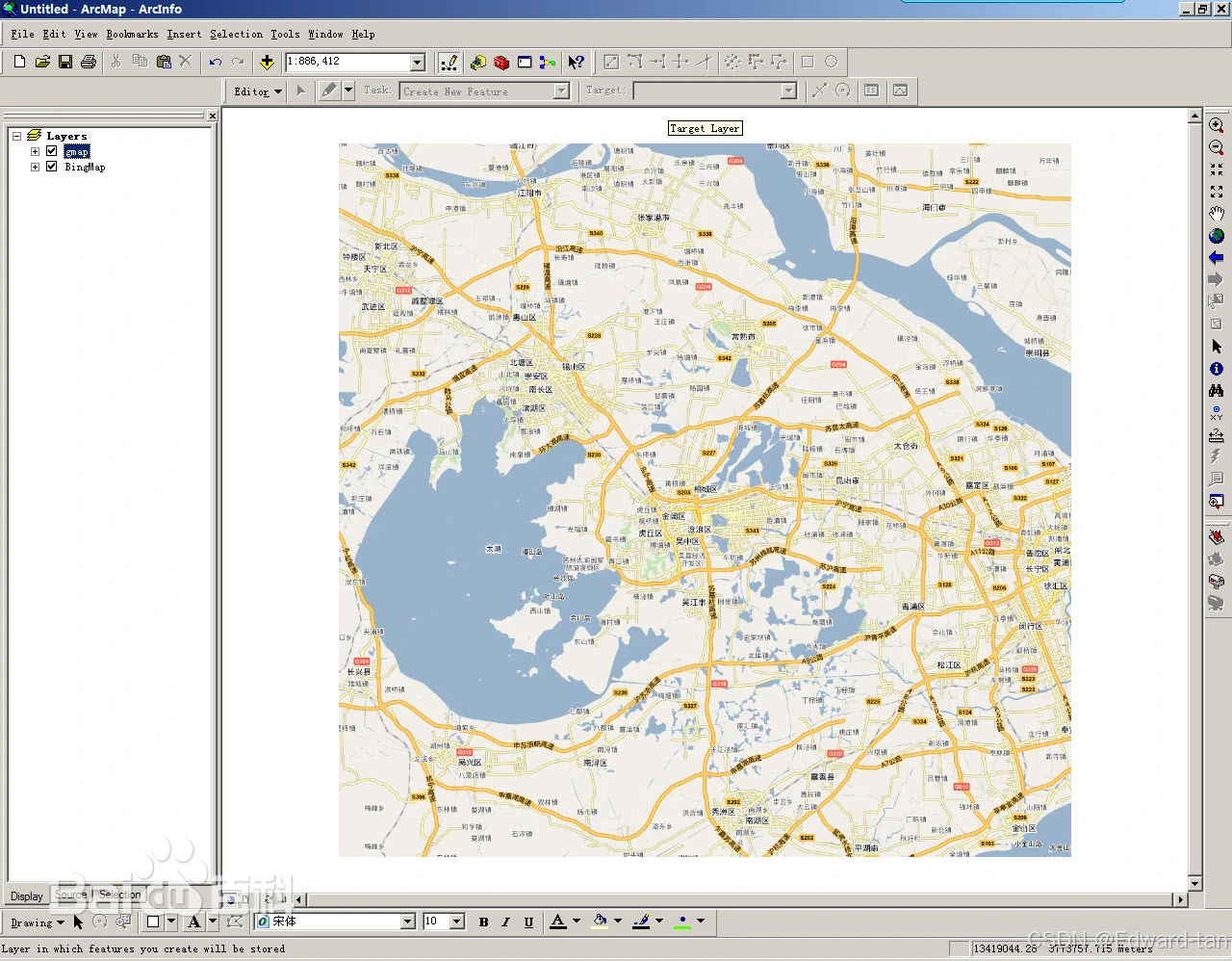Image resolution: width=1232 pixels, height=961 pixels.
Task: Open the Target layer dropdown
Action: pos(789,91)
